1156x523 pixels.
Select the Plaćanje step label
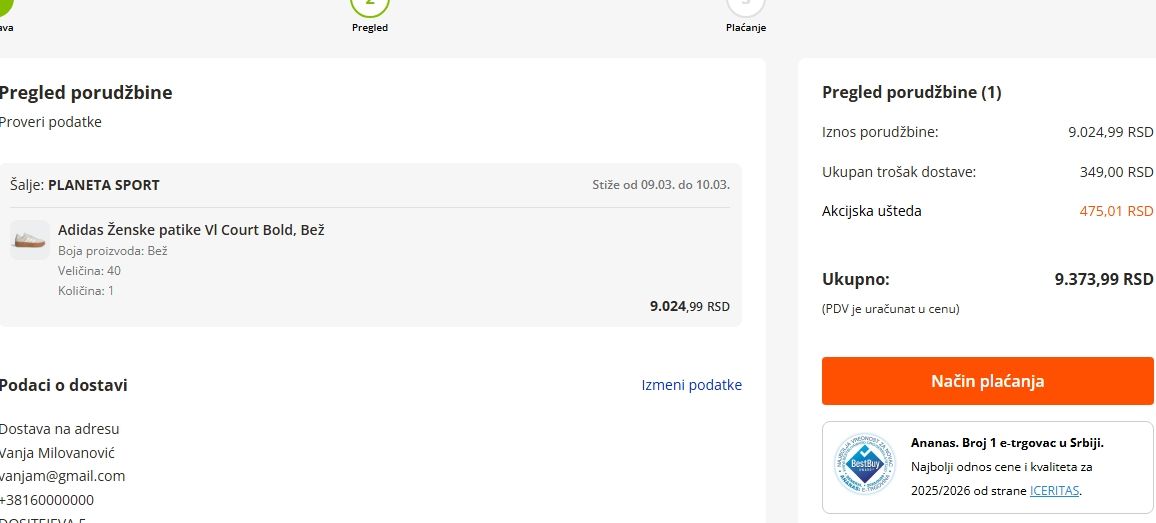pyautogui.click(x=746, y=28)
